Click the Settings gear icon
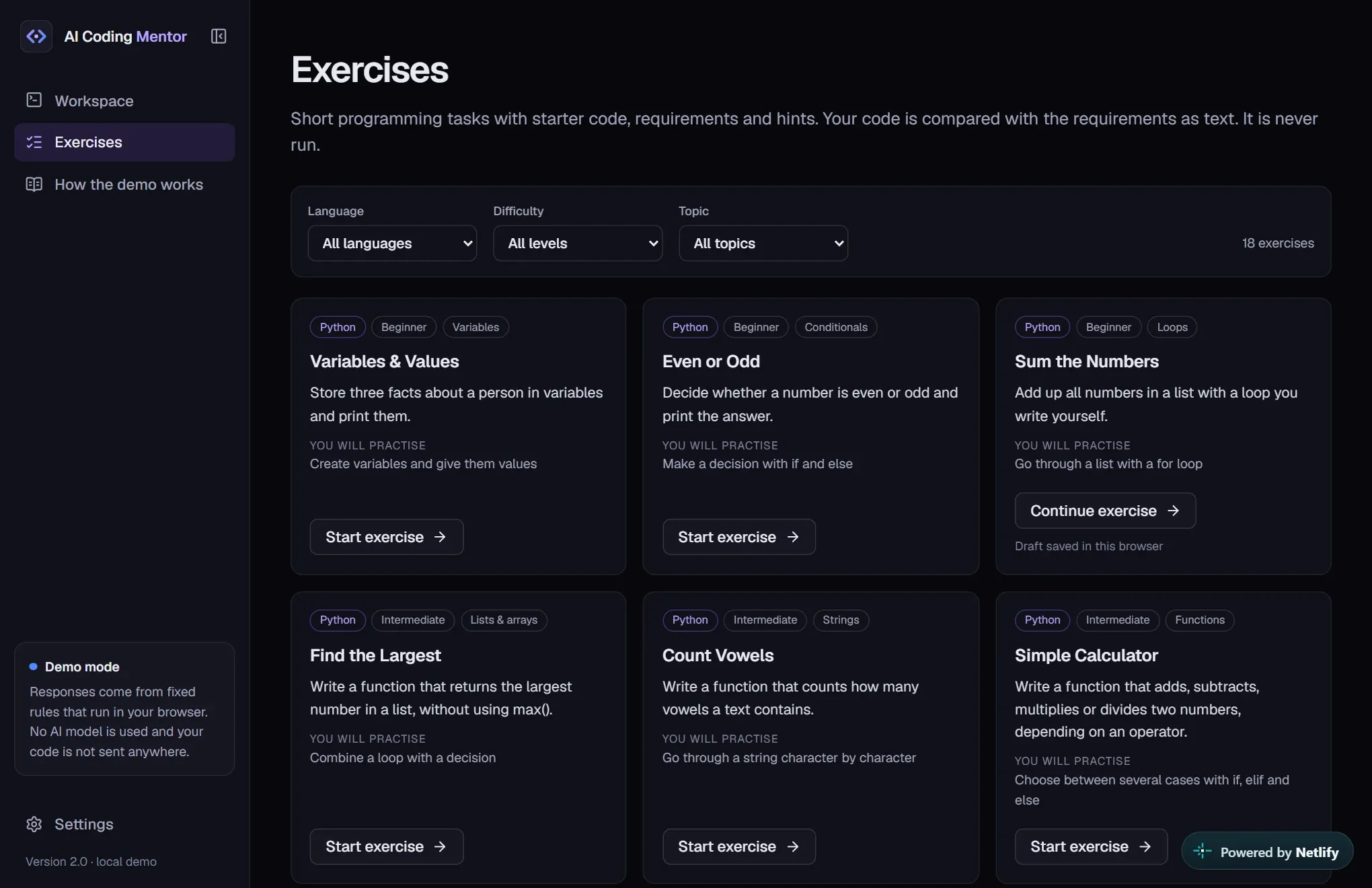This screenshot has width=1372, height=888. pyautogui.click(x=34, y=824)
